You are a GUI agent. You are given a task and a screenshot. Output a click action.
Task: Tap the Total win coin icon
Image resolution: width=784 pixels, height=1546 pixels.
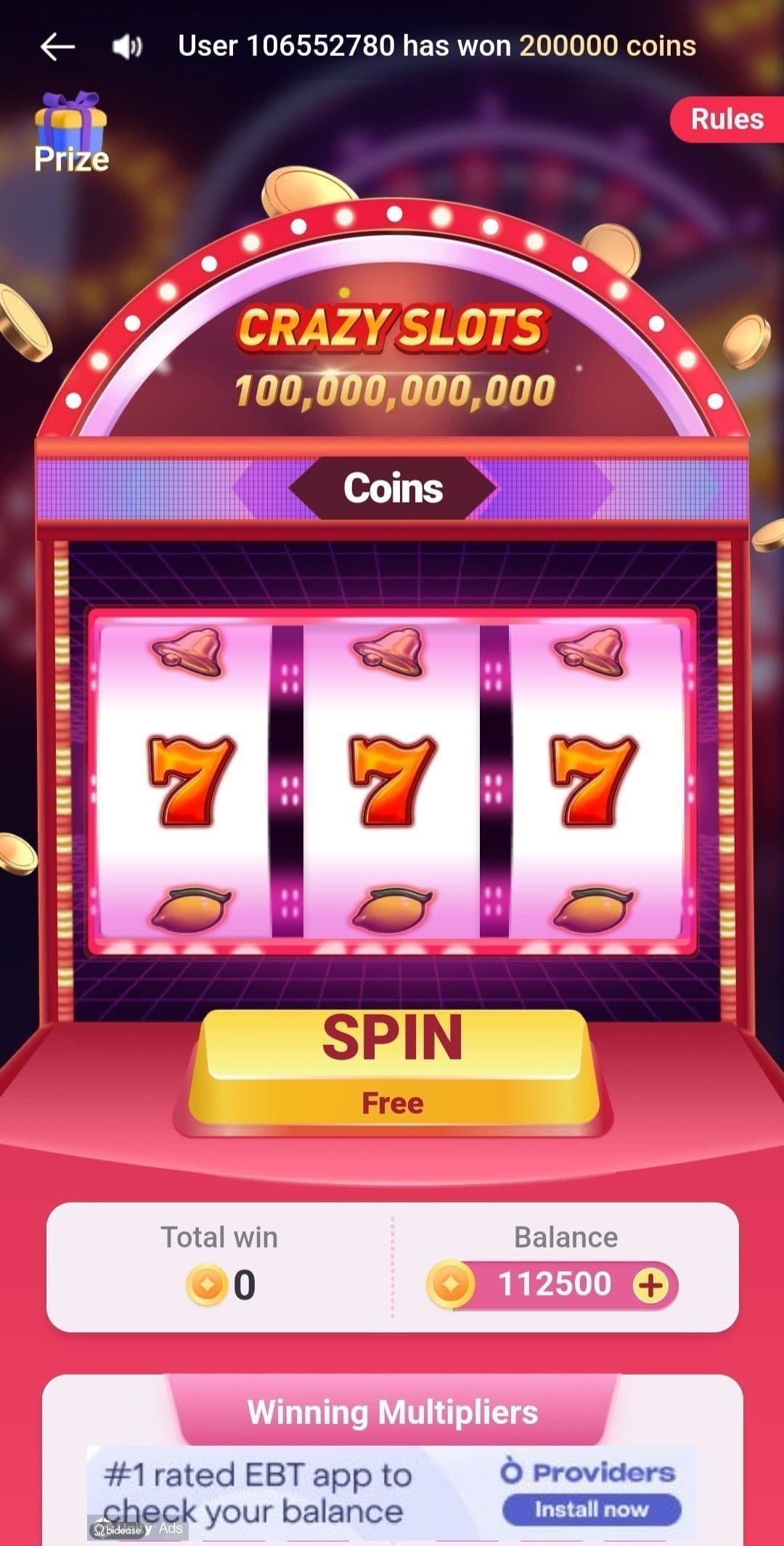point(206,1285)
